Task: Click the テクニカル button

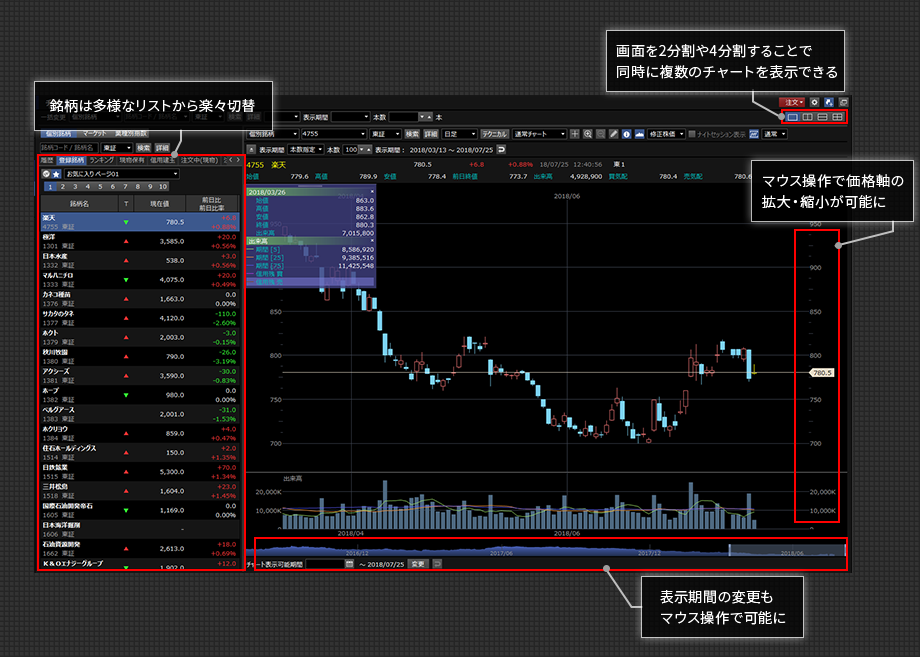Action: [494, 134]
